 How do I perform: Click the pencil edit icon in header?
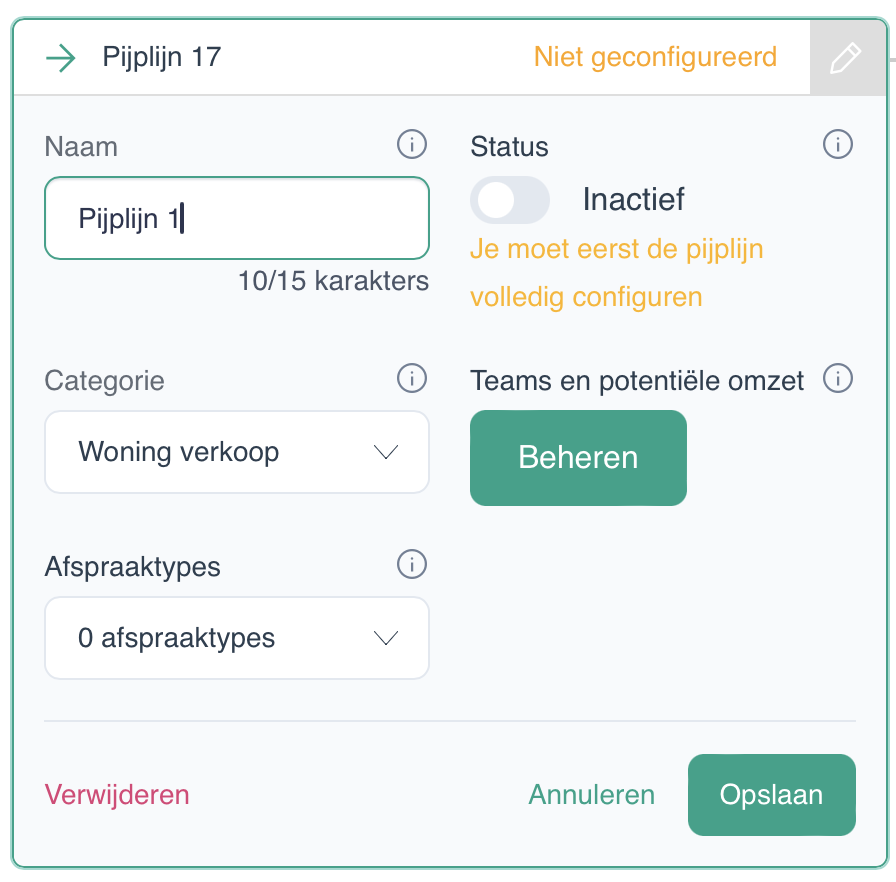point(845,58)
